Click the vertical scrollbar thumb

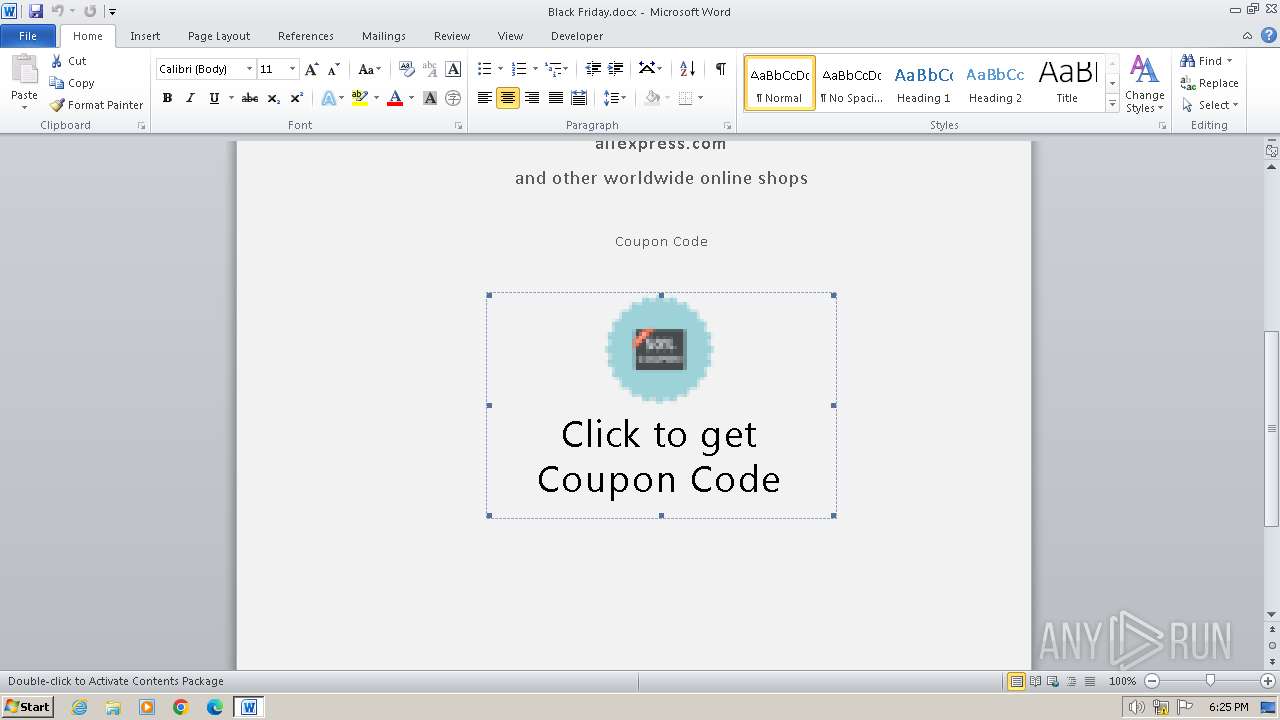(1271, 428)
